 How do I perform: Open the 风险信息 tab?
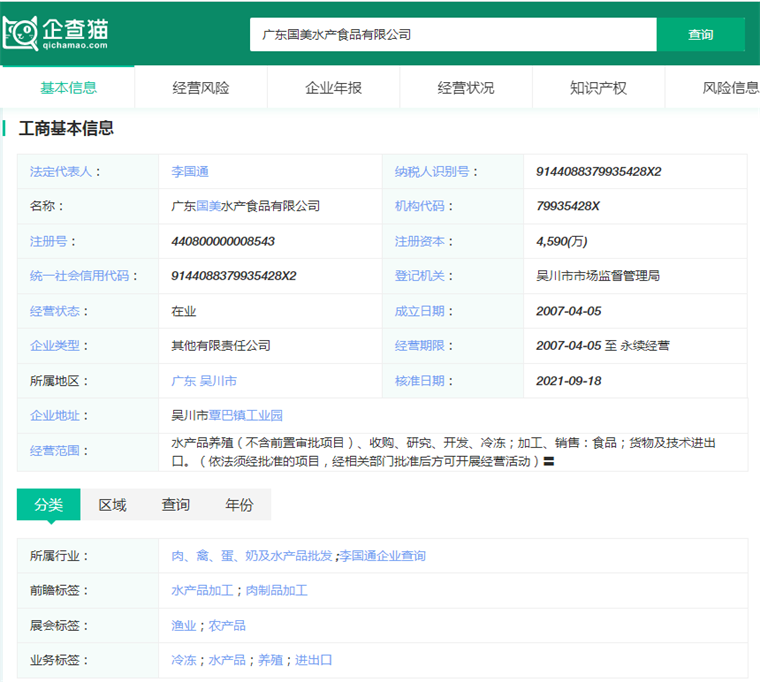click(730, 88)
